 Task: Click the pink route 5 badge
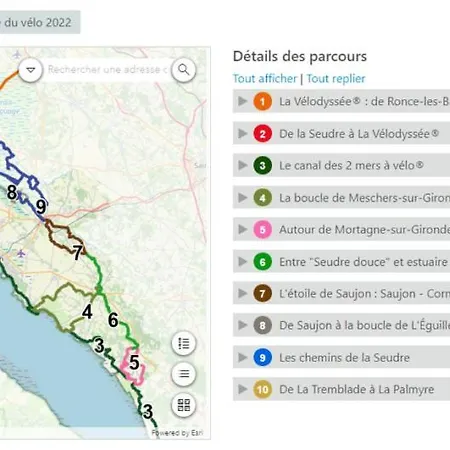pos(263,230)
